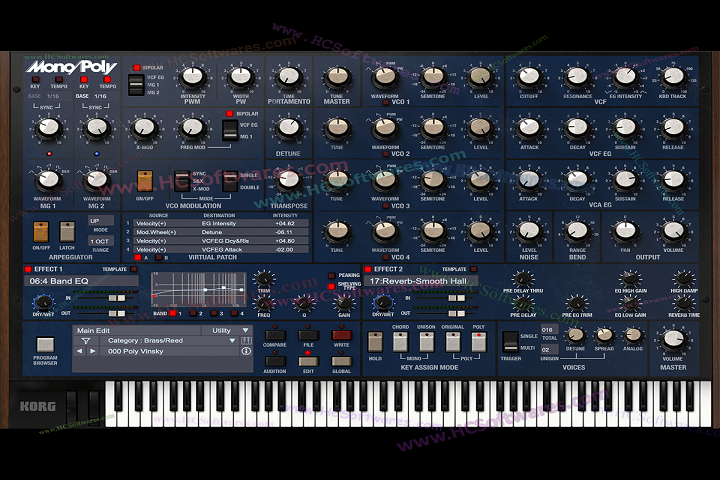Select the Shelving EQ type

(331, 286)
